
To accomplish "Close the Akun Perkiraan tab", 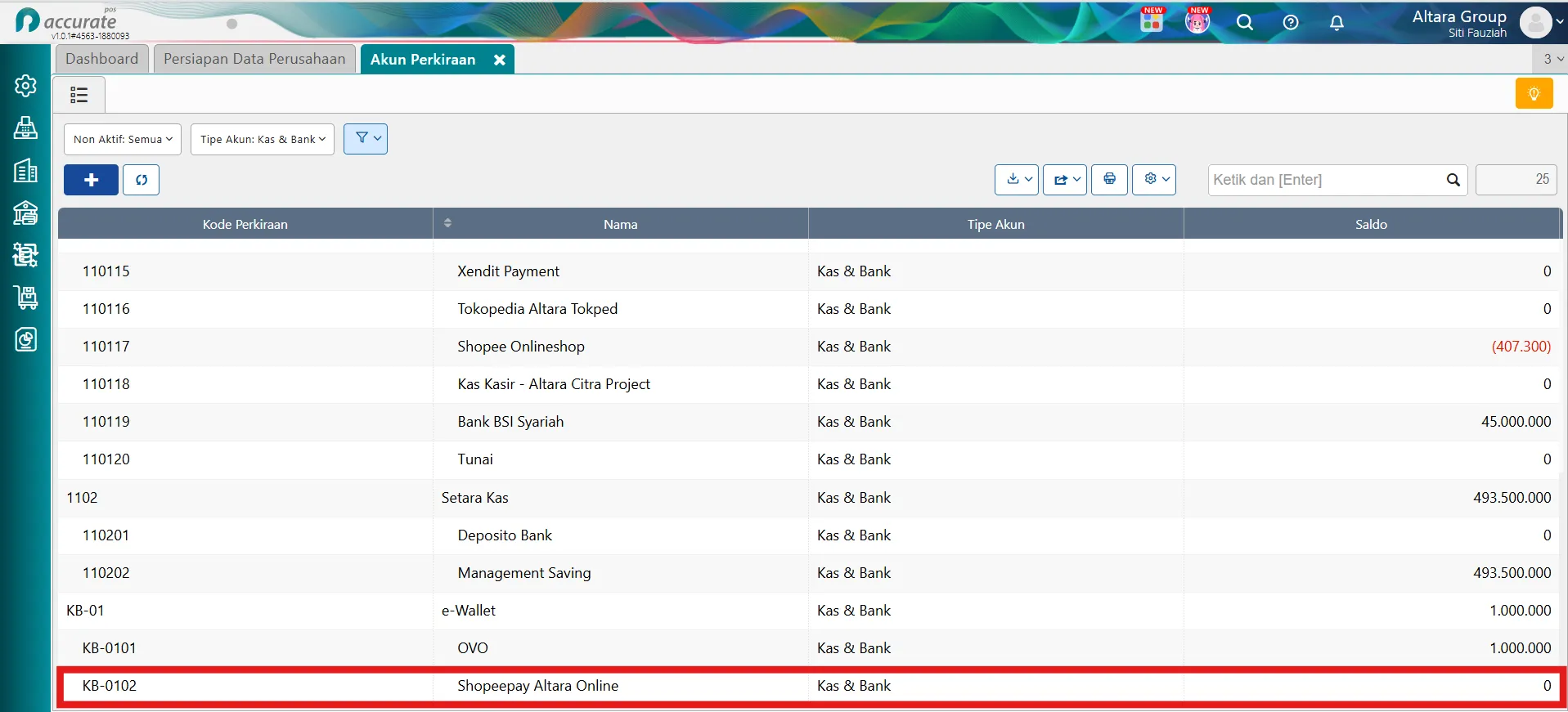I will point(499,60).
